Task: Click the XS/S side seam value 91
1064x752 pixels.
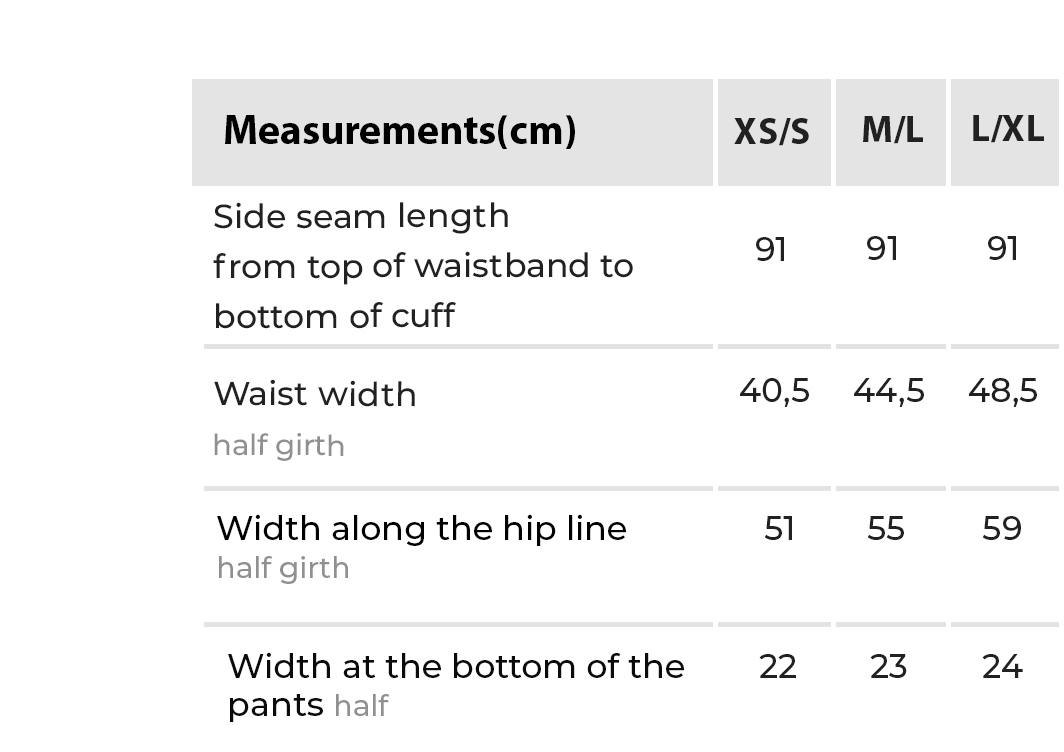Action: (x=771, y=248)
